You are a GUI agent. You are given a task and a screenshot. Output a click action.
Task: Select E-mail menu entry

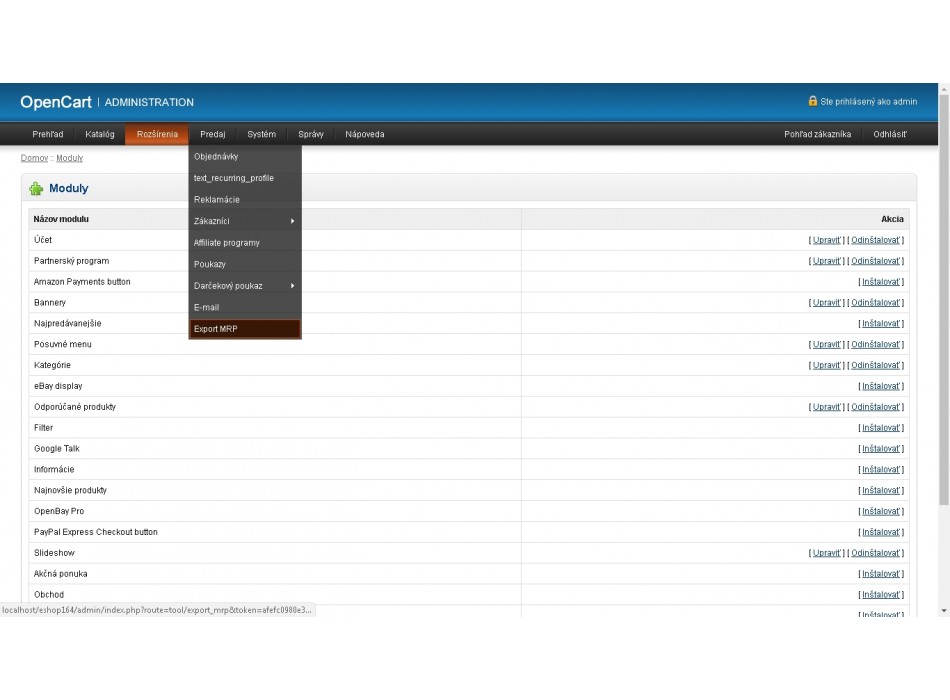pos(245,307)
